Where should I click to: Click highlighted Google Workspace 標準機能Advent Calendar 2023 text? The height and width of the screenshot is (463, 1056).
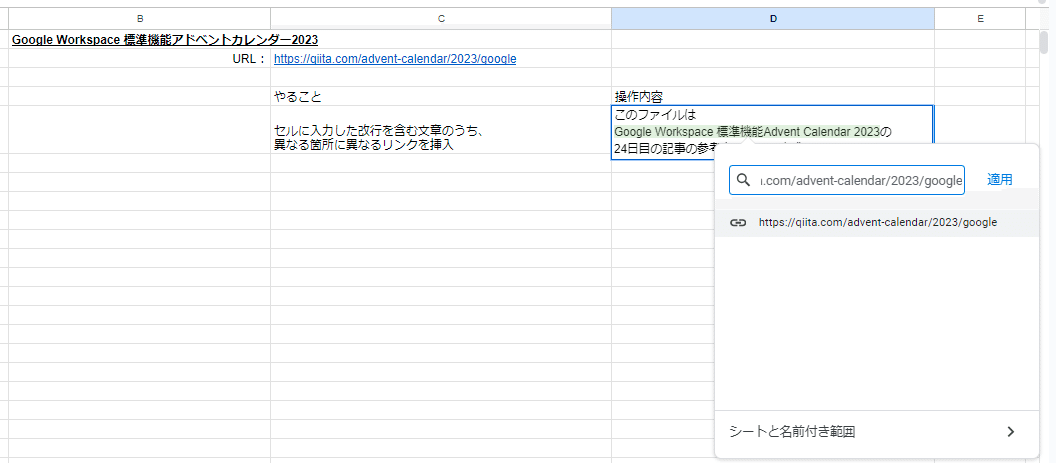click(748, 131)
